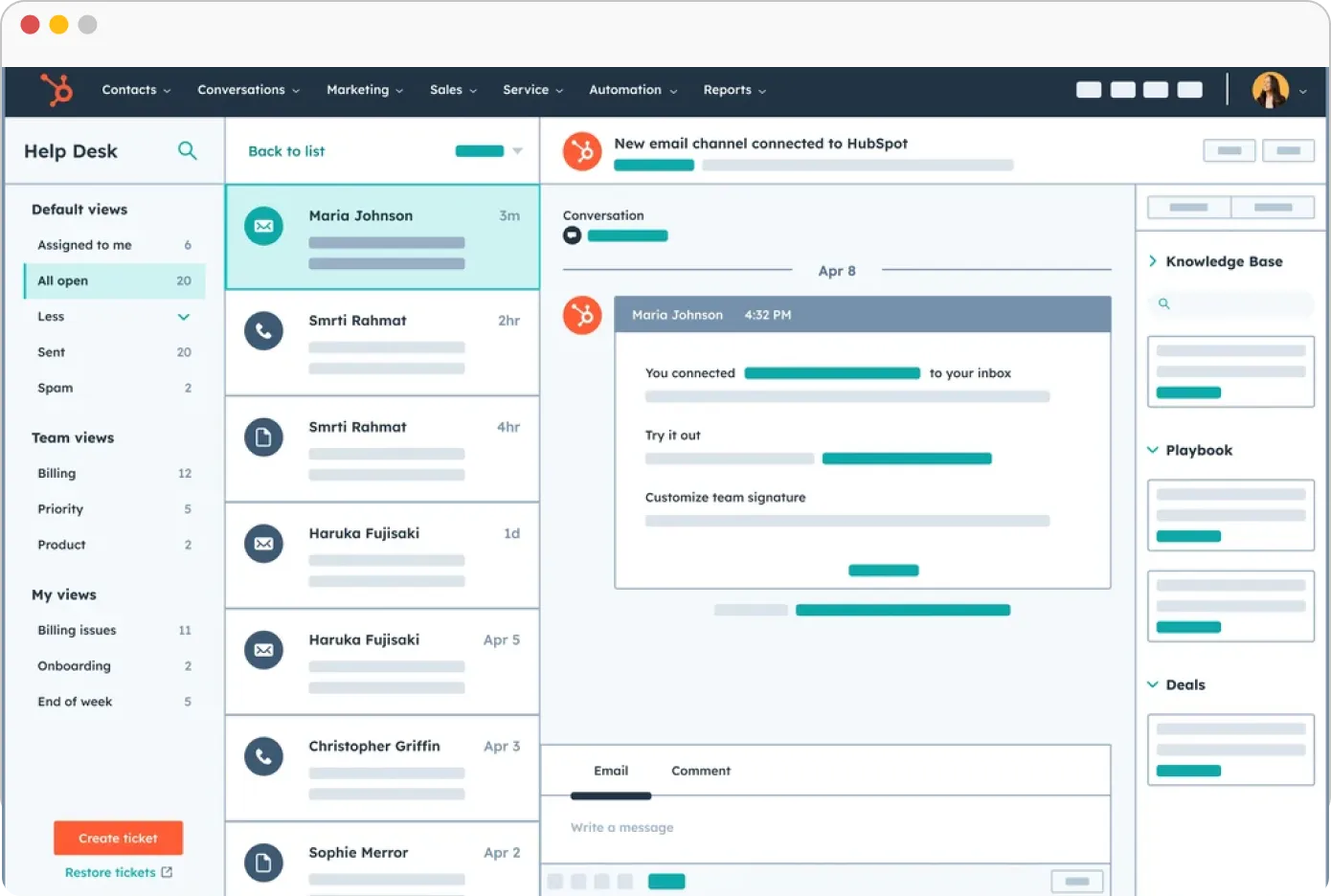1331x896 pixels.
Task: Open Help Desk ticket search
Action: pos(188,150)
